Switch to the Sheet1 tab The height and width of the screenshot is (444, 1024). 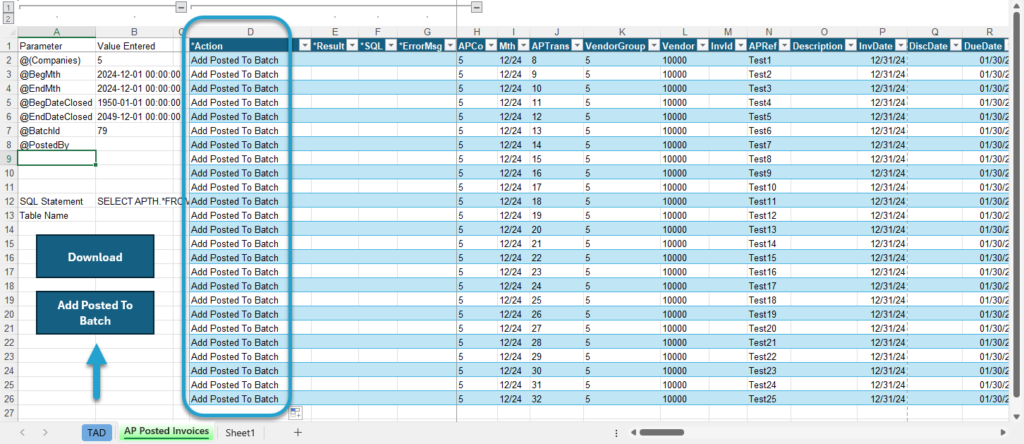[240, 432]
